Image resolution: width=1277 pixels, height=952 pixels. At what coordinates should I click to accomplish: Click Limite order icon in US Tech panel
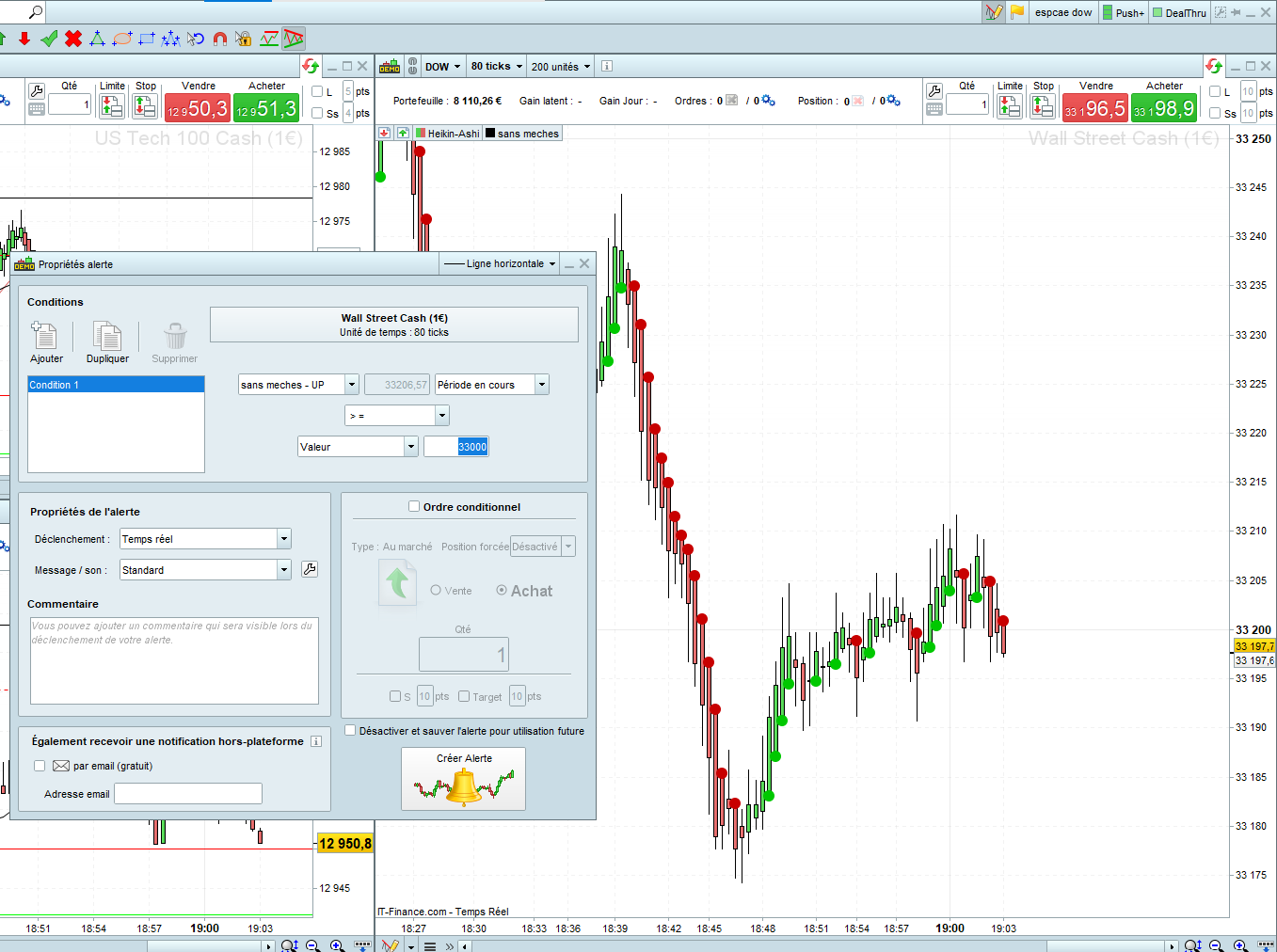(112, 107)
